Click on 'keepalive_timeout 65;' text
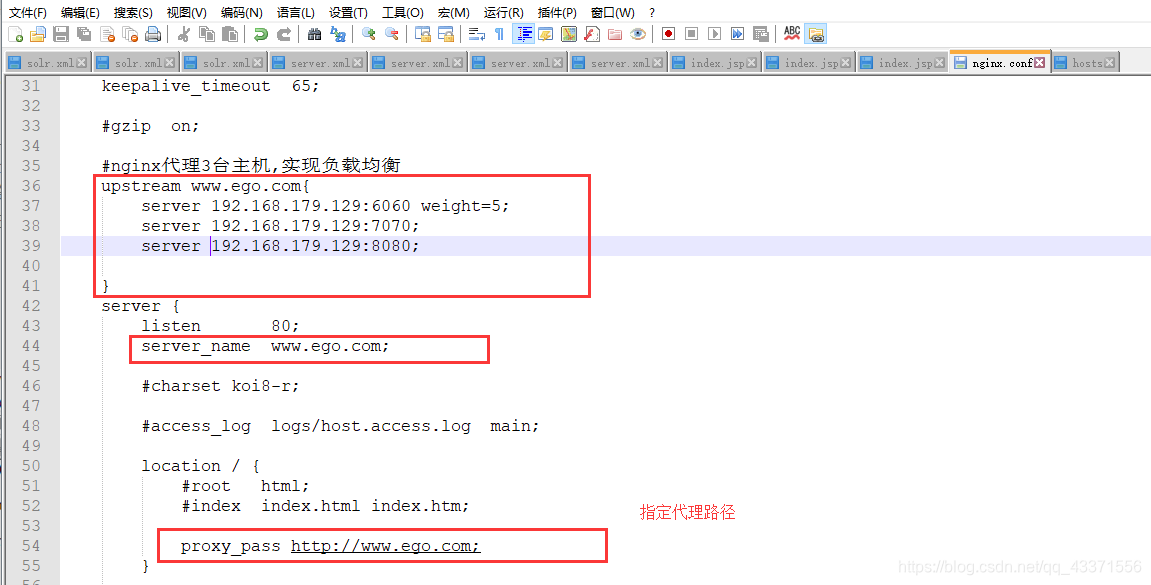This screenshot has width=1151, height=585. 211,86
